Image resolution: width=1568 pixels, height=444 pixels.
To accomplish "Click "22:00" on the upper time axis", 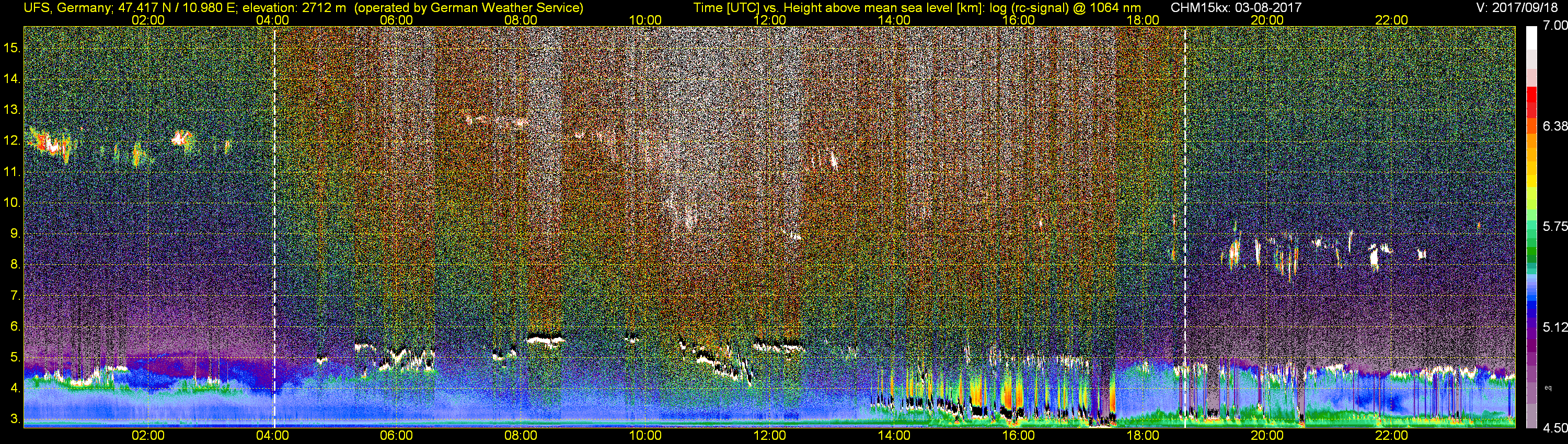I will (x=1391, y=20).
